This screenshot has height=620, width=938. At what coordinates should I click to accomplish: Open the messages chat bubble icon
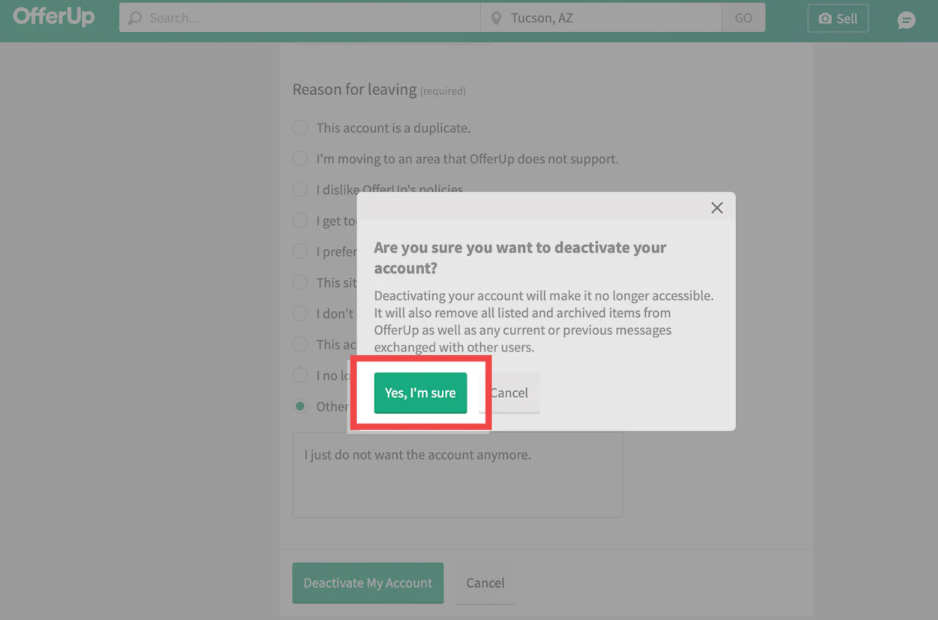(906, 20)
